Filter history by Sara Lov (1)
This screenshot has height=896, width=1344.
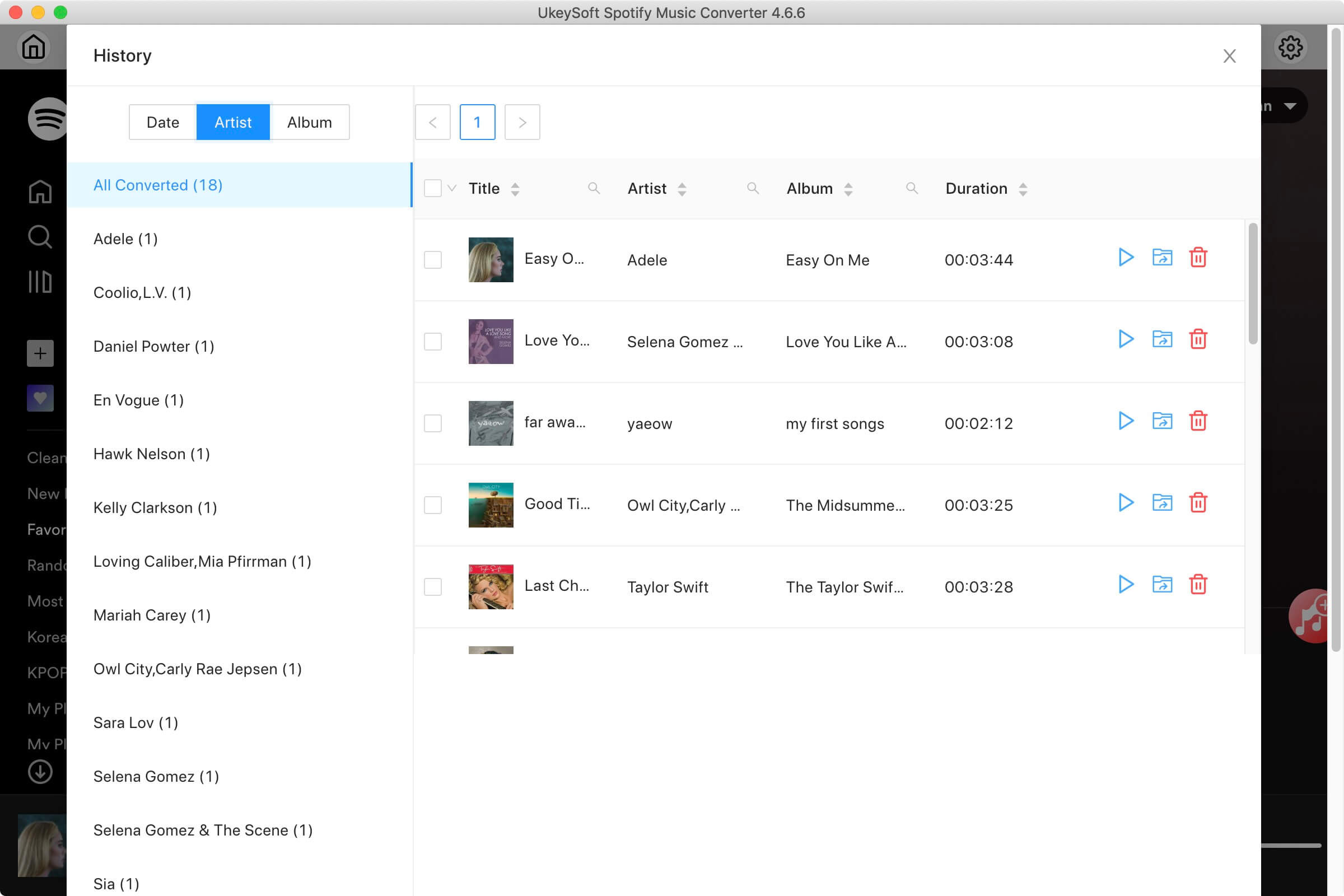pos(240,723)
